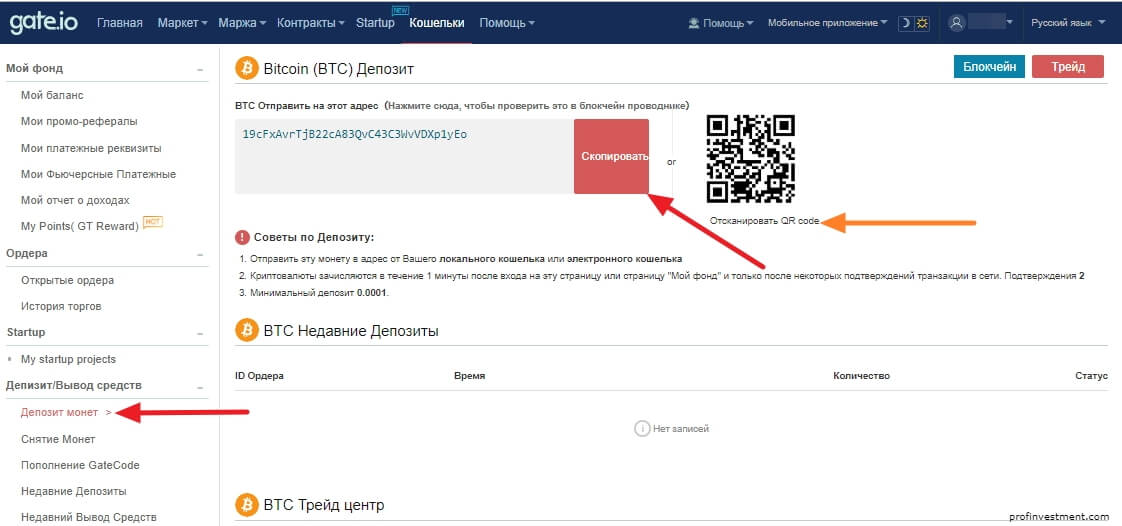Open Недавний Вывод Средств
1122x526 pixels.
(x=89, y=517)
